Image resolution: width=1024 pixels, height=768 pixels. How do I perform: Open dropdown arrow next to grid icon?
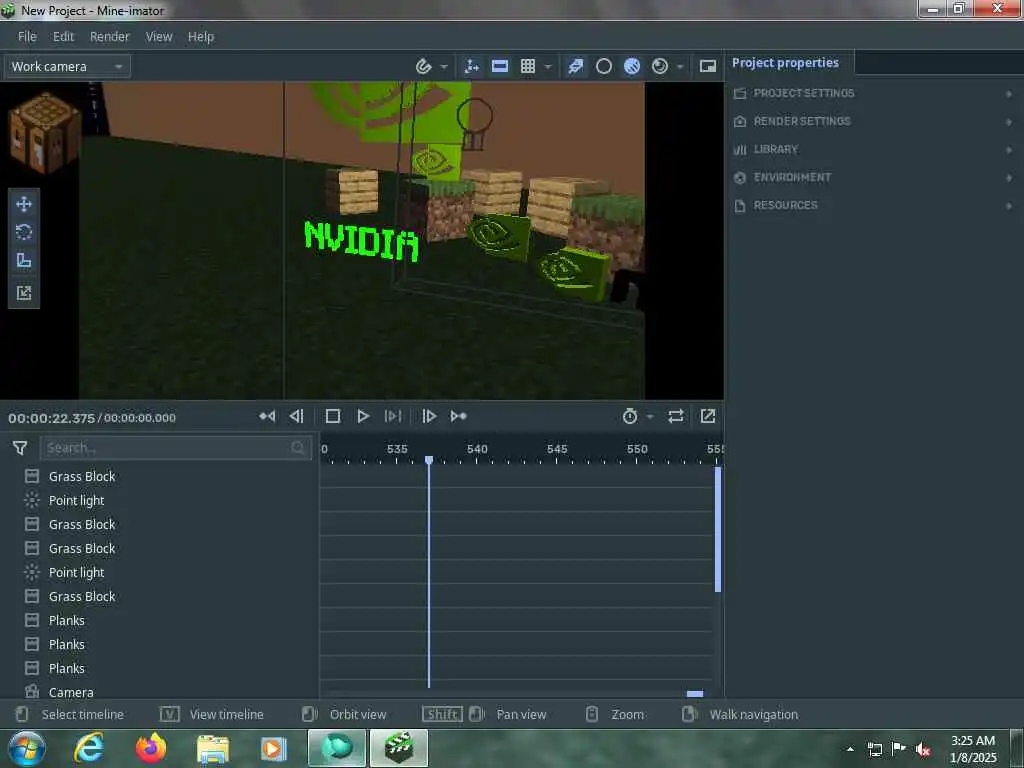coord(548,67)
